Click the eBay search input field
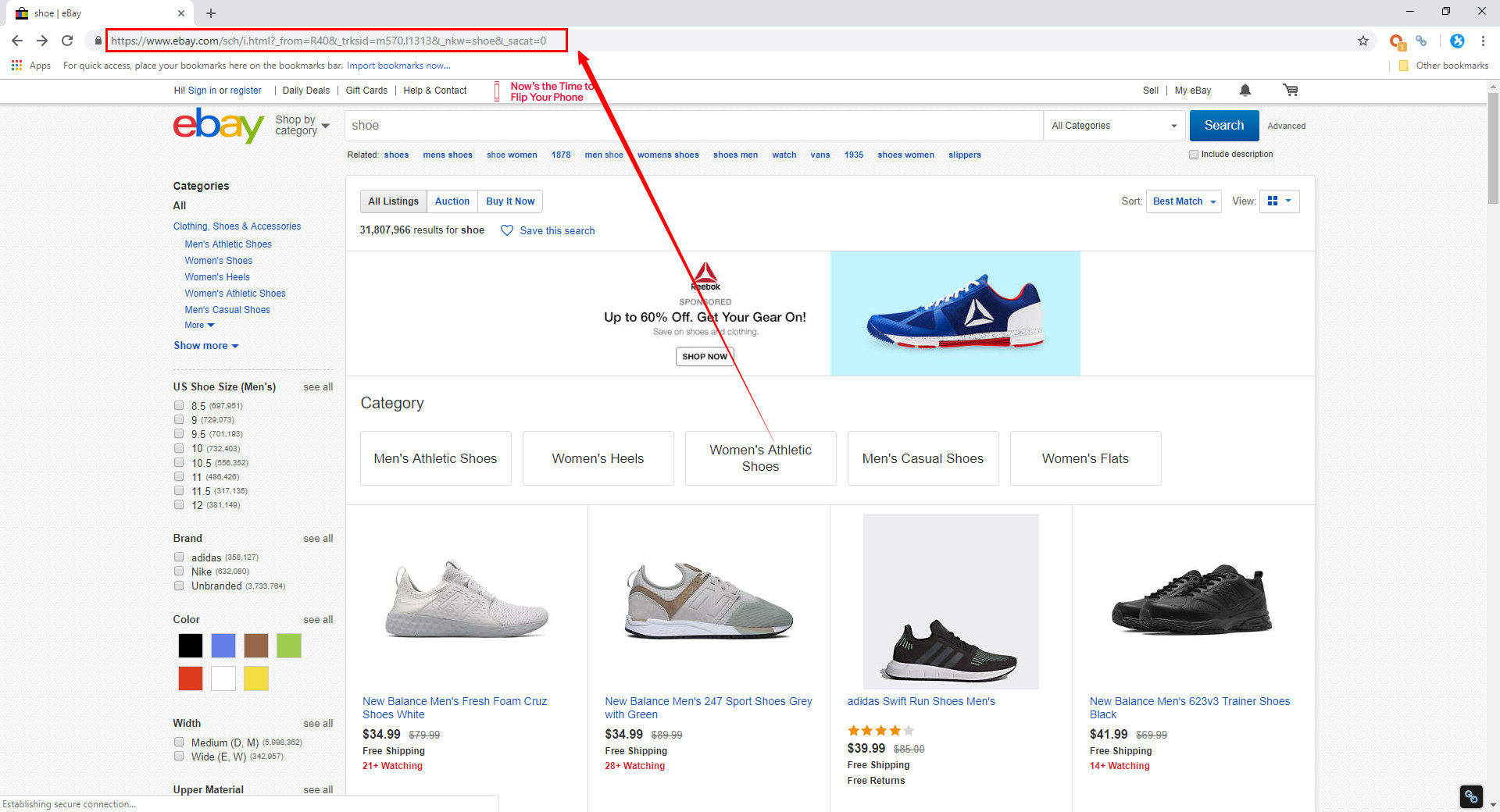Screen dimensions: 1500x812 coord(694,126)
